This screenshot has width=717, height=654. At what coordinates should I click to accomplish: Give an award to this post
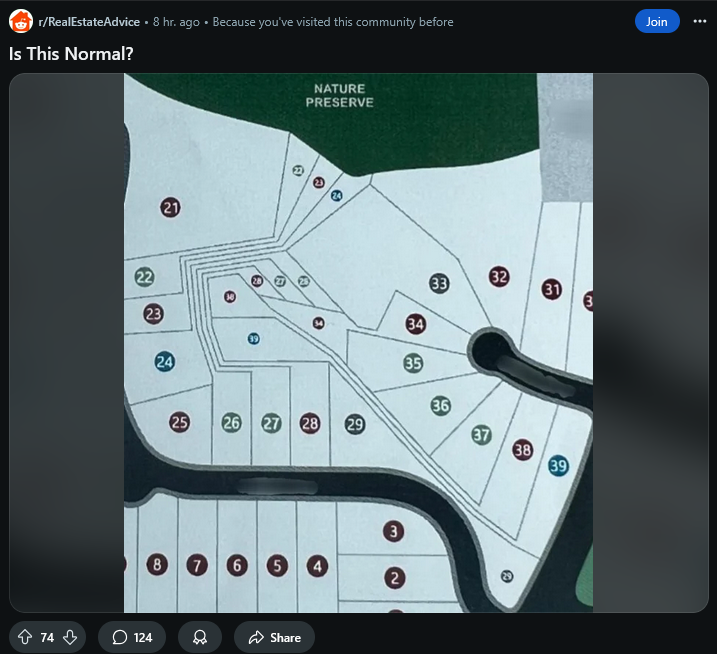pos(200,637)
